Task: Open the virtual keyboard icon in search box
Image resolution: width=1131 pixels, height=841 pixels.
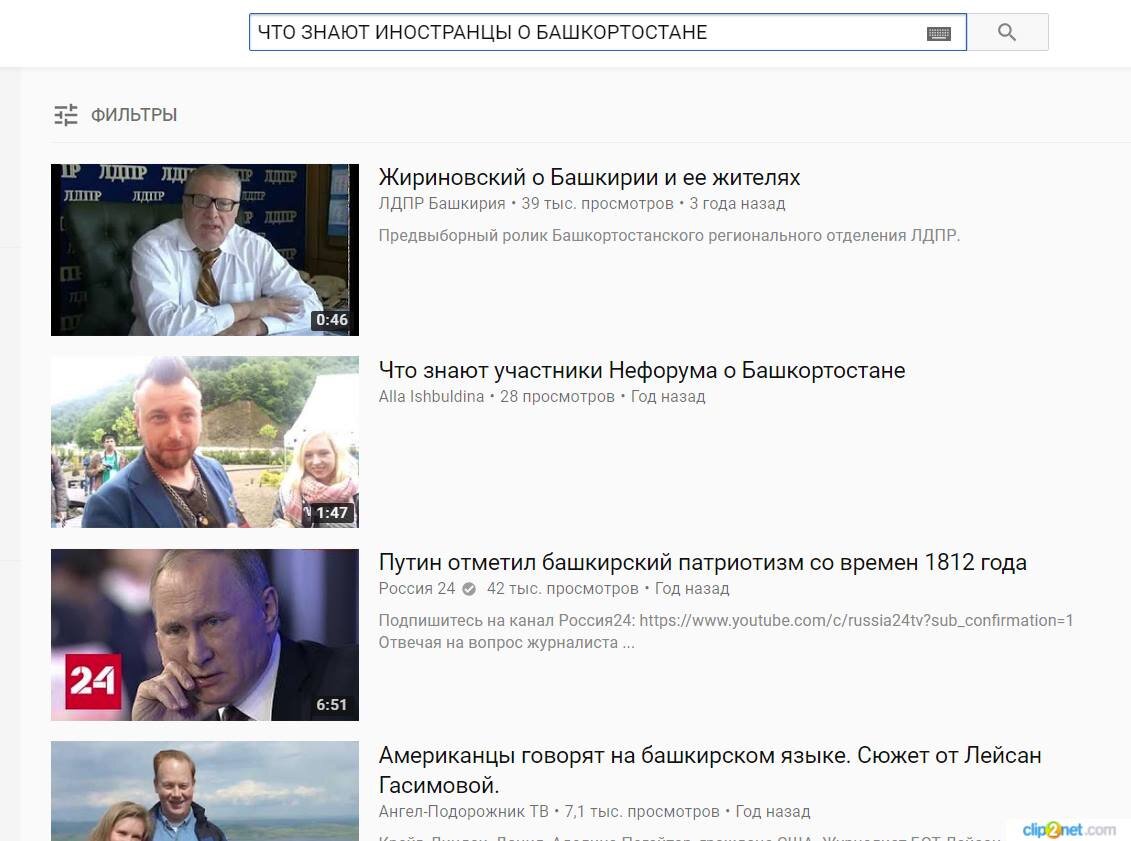Action: pyautogui.click(x=938, y=33)
